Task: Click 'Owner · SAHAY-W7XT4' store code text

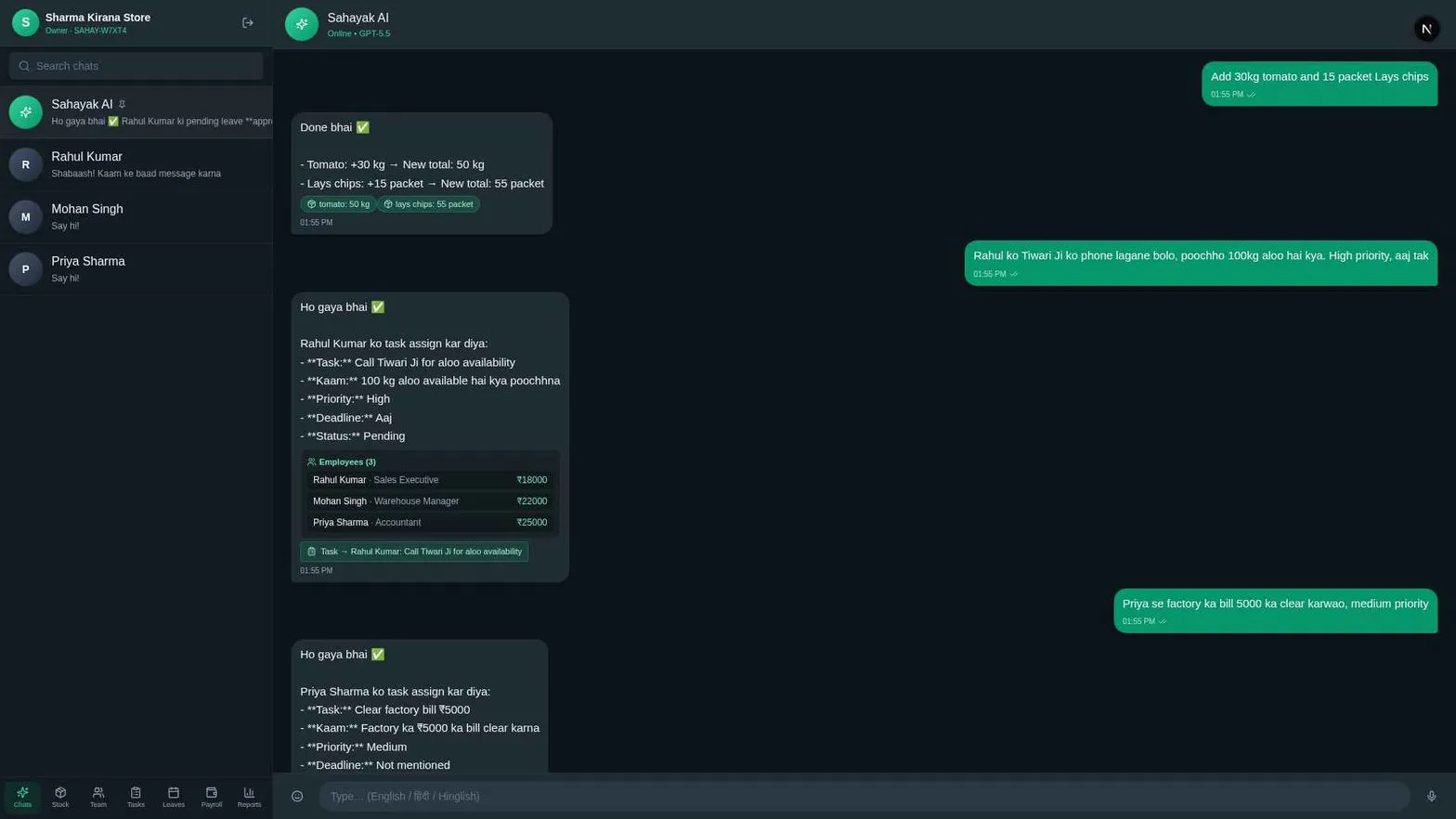Action: (x=86, y=31)
